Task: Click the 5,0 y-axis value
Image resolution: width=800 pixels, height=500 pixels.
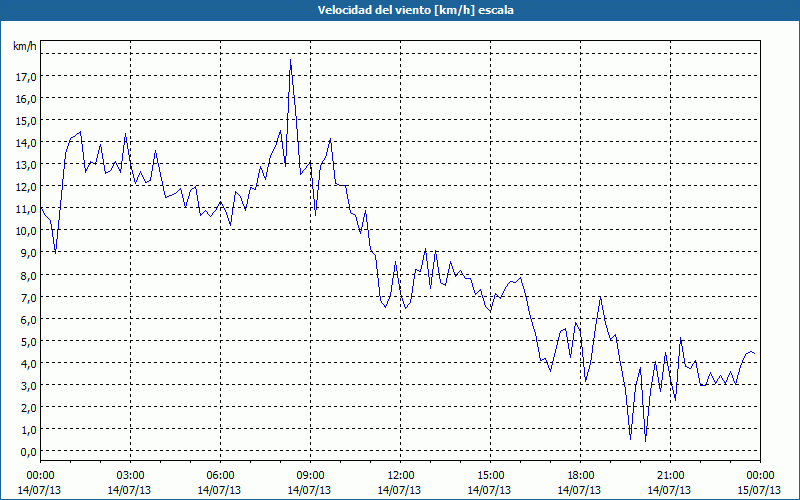Action: (x=28, y=341)
